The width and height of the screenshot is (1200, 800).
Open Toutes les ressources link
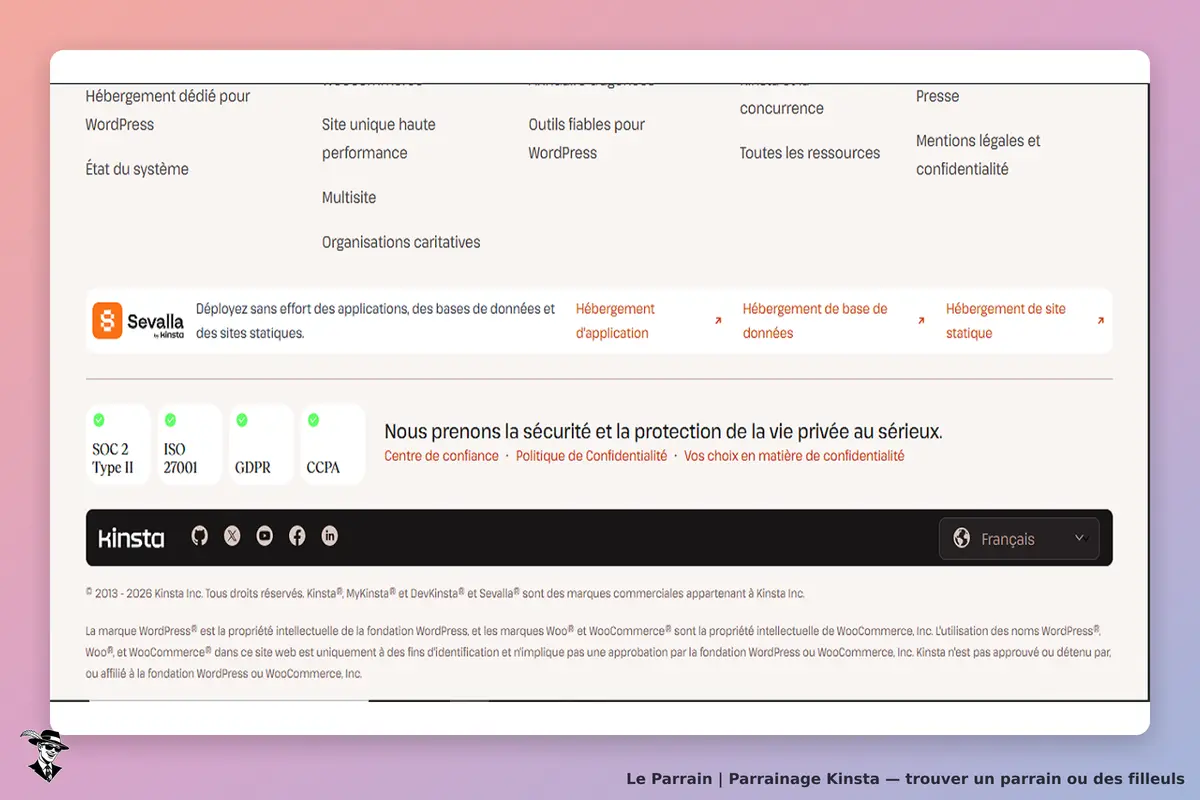click(810, 153)
